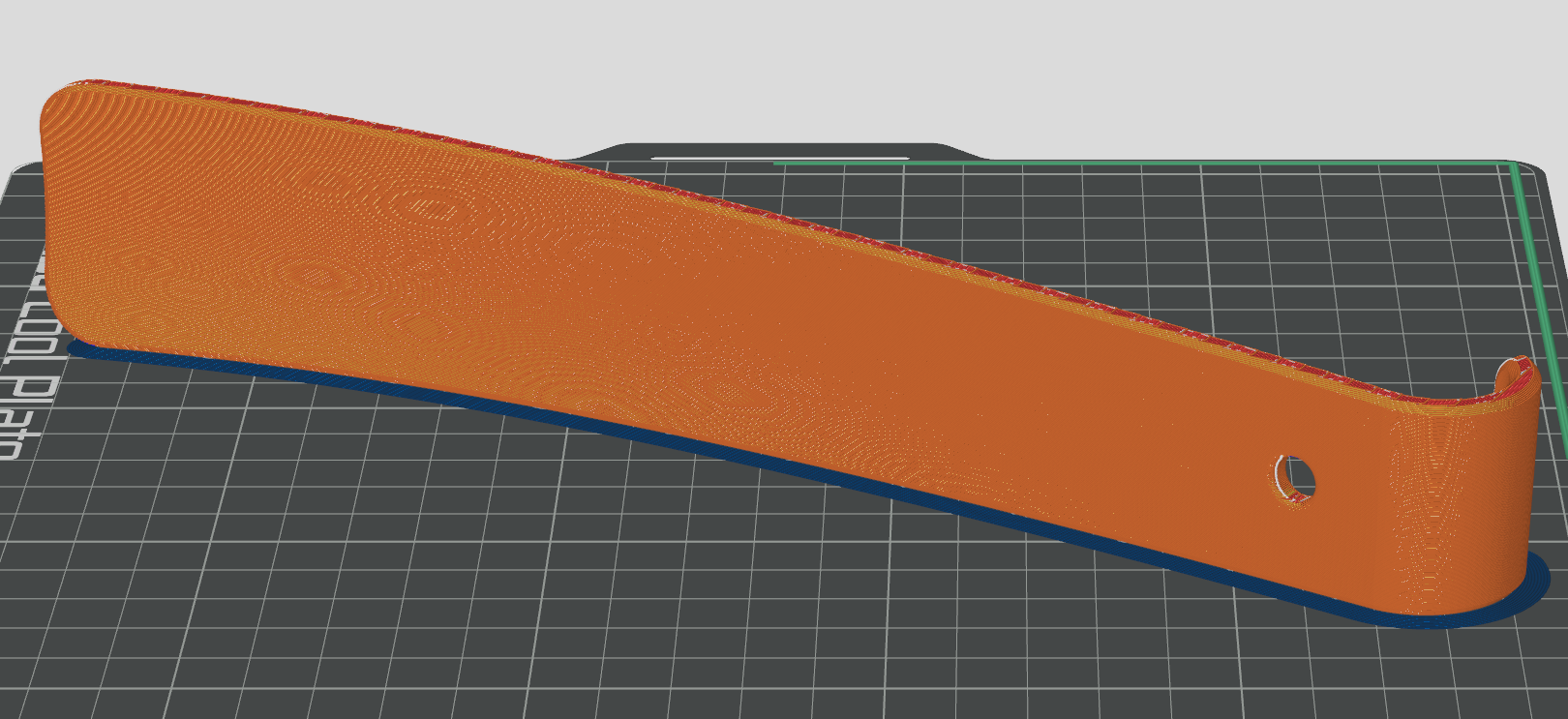Click the circular screw hole in the model
Image resolution: width=1568 pixels, height=719 pixels.
(1295, 478)
